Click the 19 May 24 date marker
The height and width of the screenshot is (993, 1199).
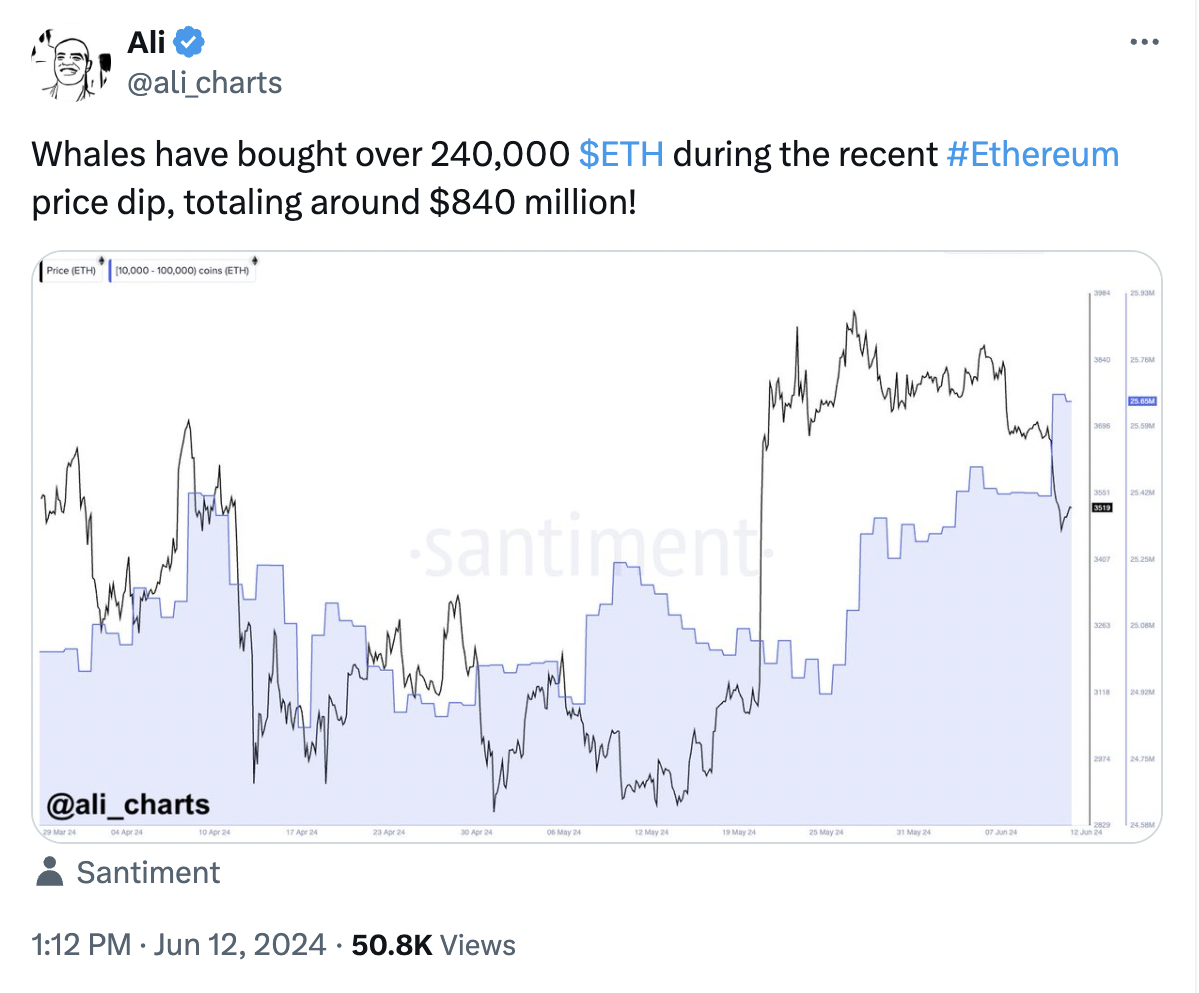tap(739, 832)
